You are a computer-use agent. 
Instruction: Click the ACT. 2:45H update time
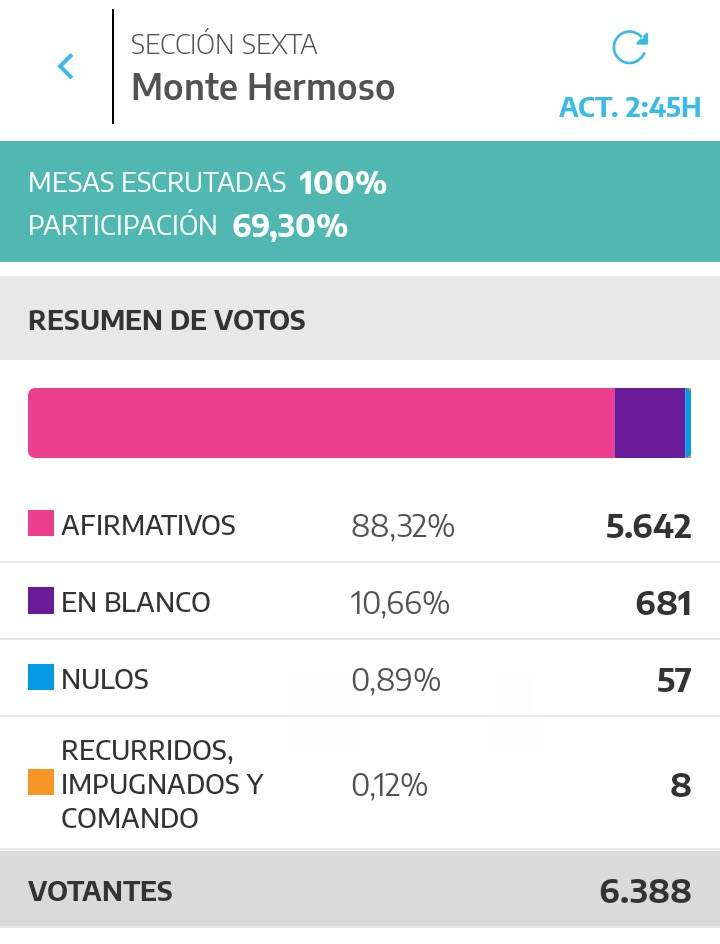pyautogui.click(x=630, y=107)
